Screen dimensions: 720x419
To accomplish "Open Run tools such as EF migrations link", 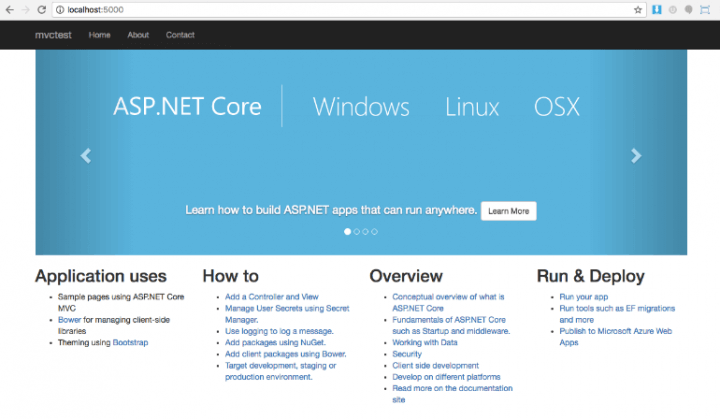I will [x=617, y=314].
